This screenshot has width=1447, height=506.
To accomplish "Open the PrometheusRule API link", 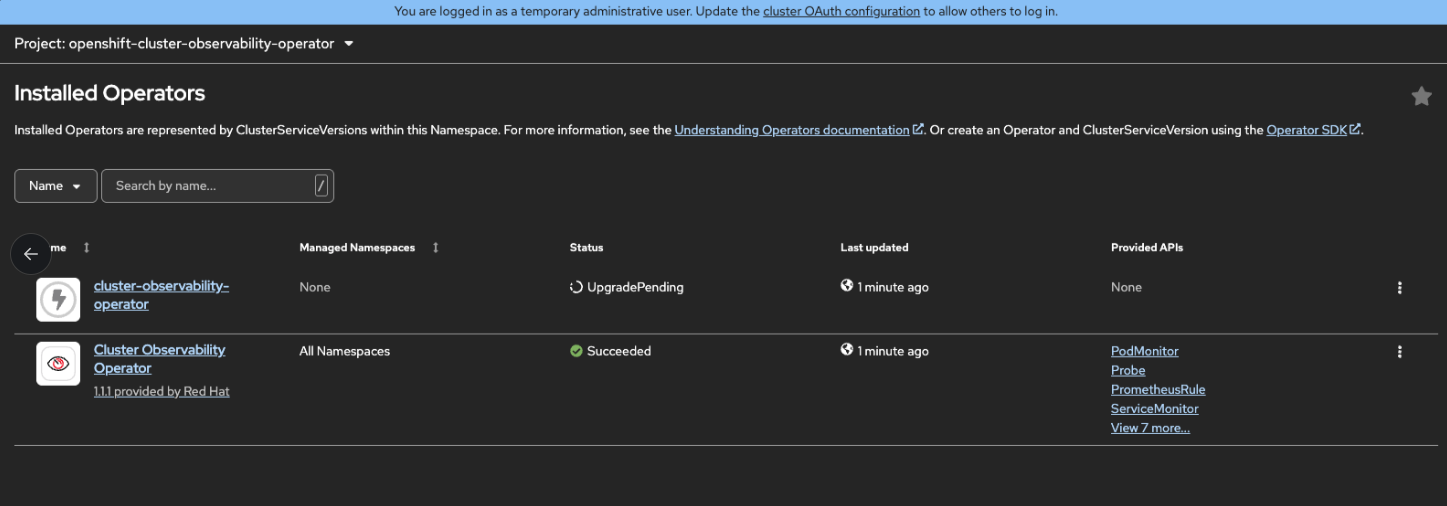I will pos(1158,389).
